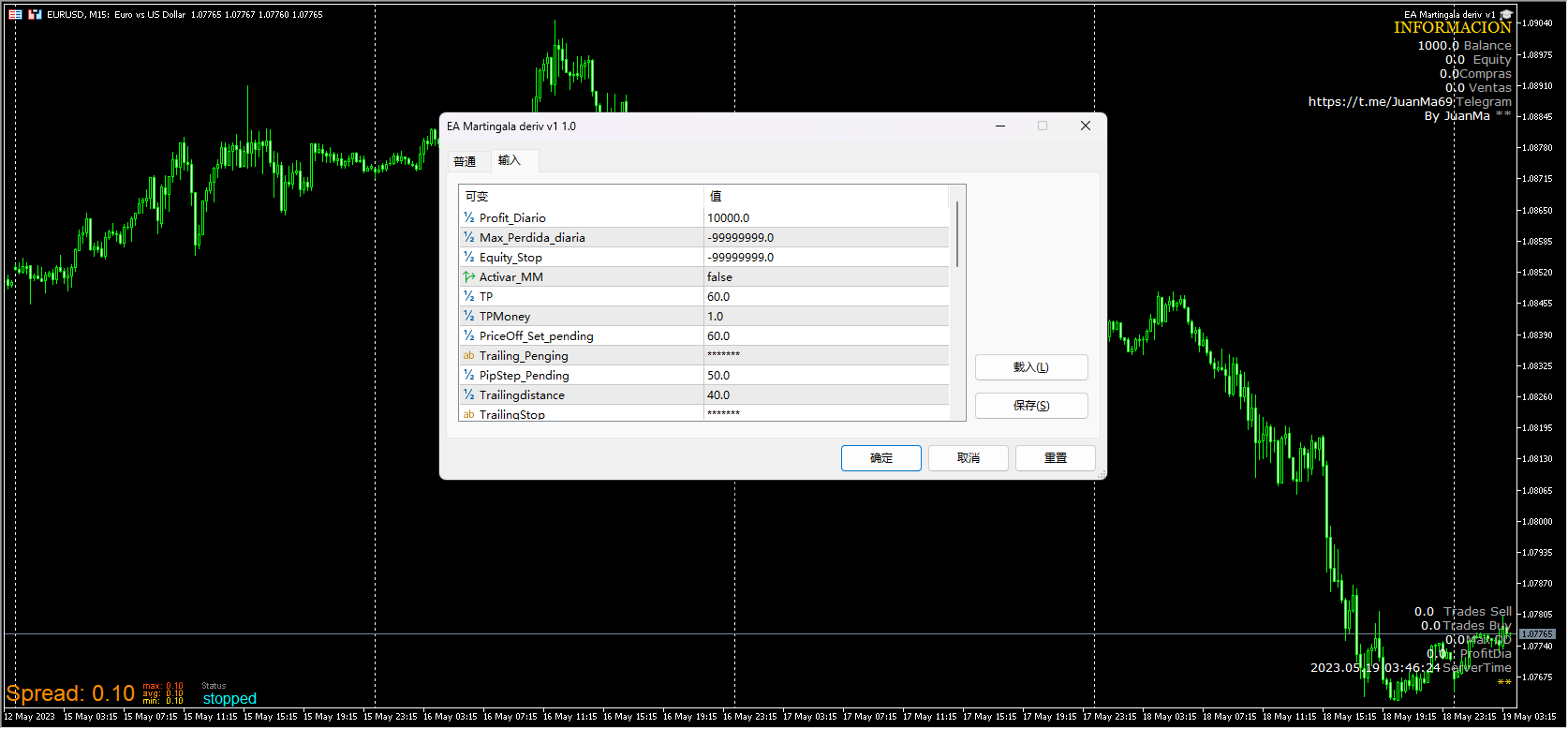Select the 输入 tab
The image size is (1568, 729).
(x=510, y=161)
